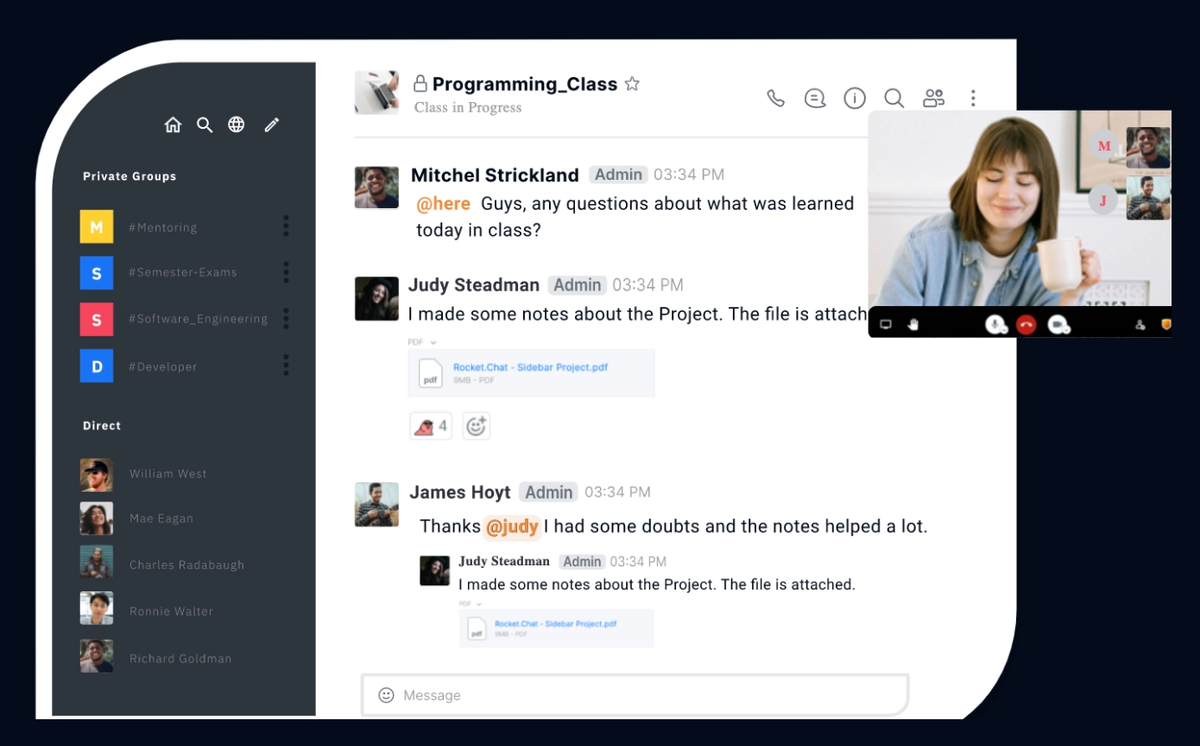The image size is (1200, 746).
Task: Open the Home icon in sidebar
Action: click(x=173, y=125)
